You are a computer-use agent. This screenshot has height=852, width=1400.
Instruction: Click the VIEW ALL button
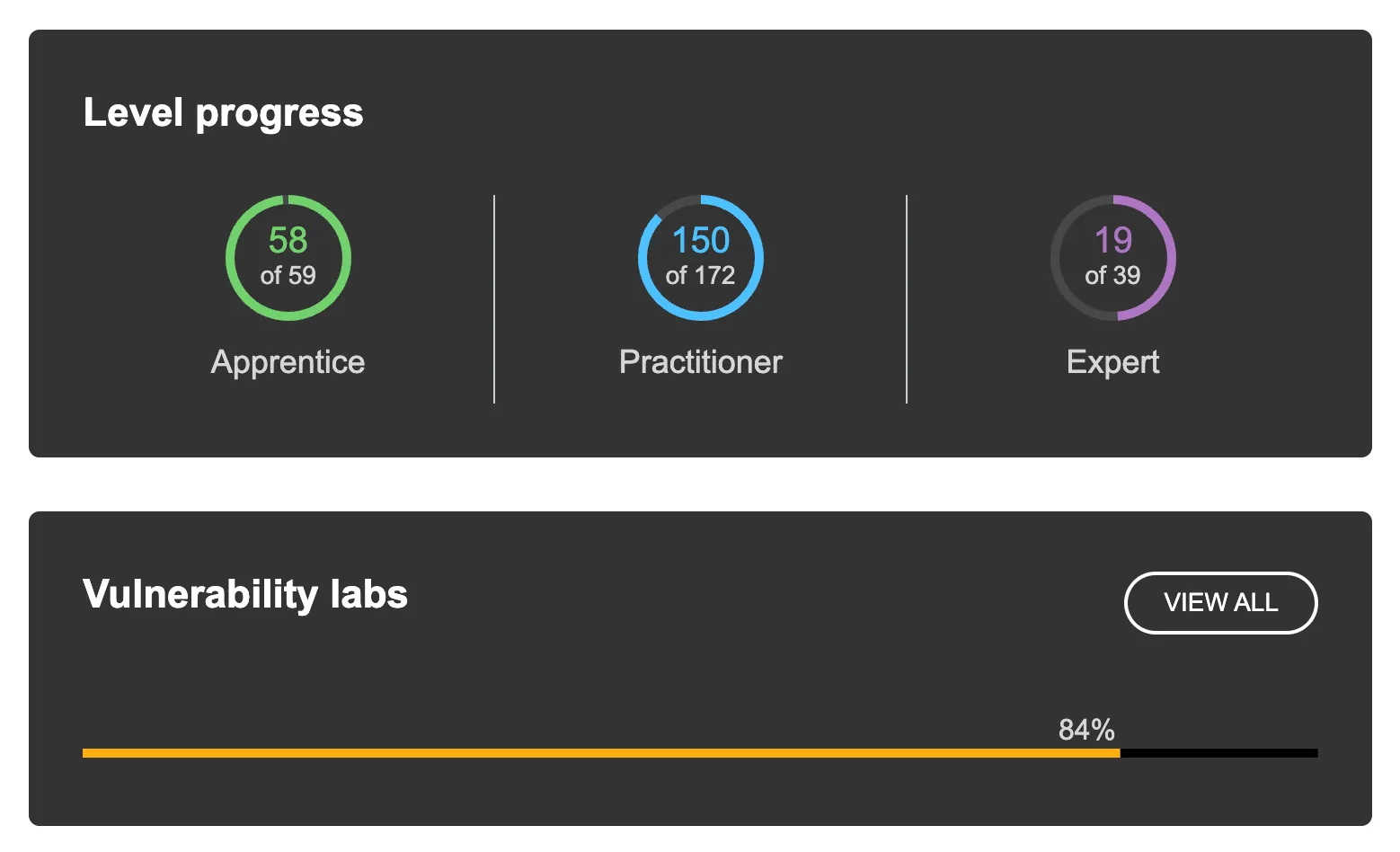point(1220,603)
